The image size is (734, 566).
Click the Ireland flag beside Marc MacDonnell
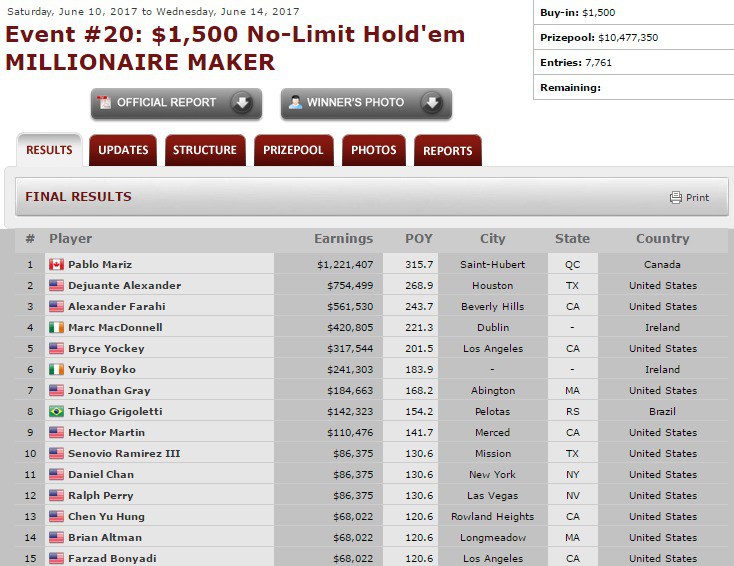point(56,328)
